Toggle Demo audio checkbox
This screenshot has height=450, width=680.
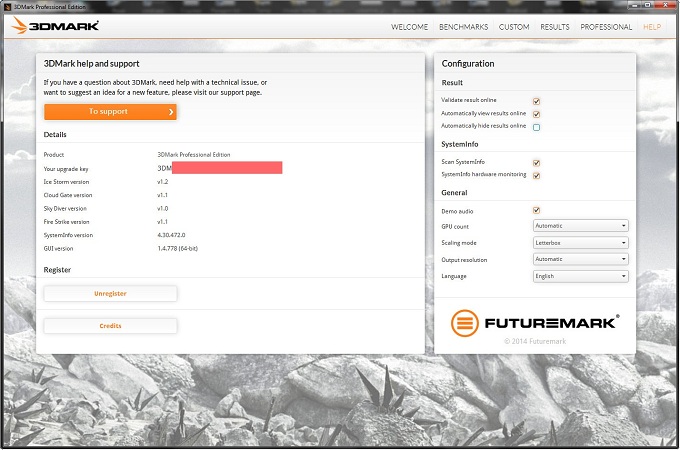[536, 210]
